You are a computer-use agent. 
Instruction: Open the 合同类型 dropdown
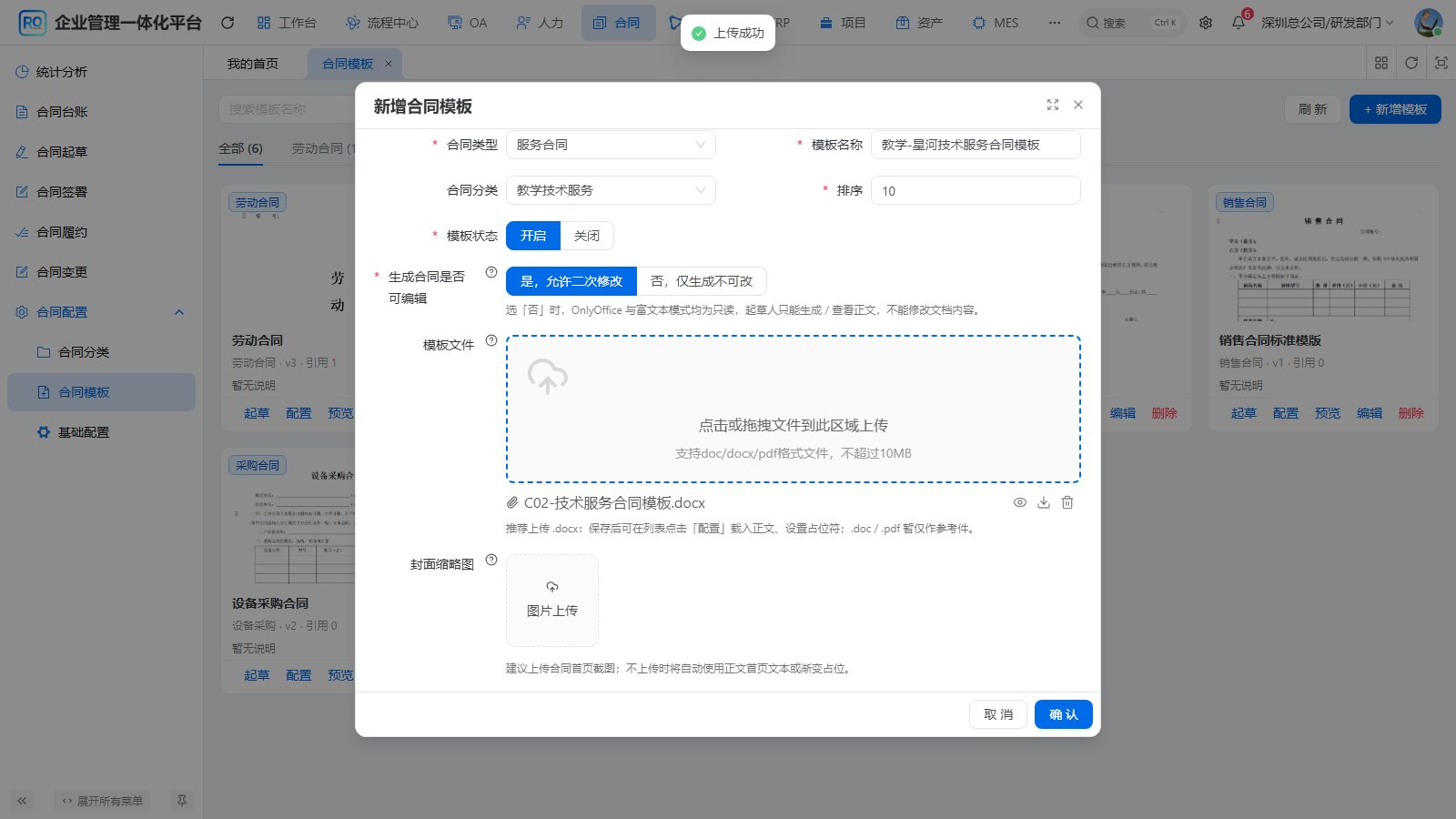coord(611,145)
